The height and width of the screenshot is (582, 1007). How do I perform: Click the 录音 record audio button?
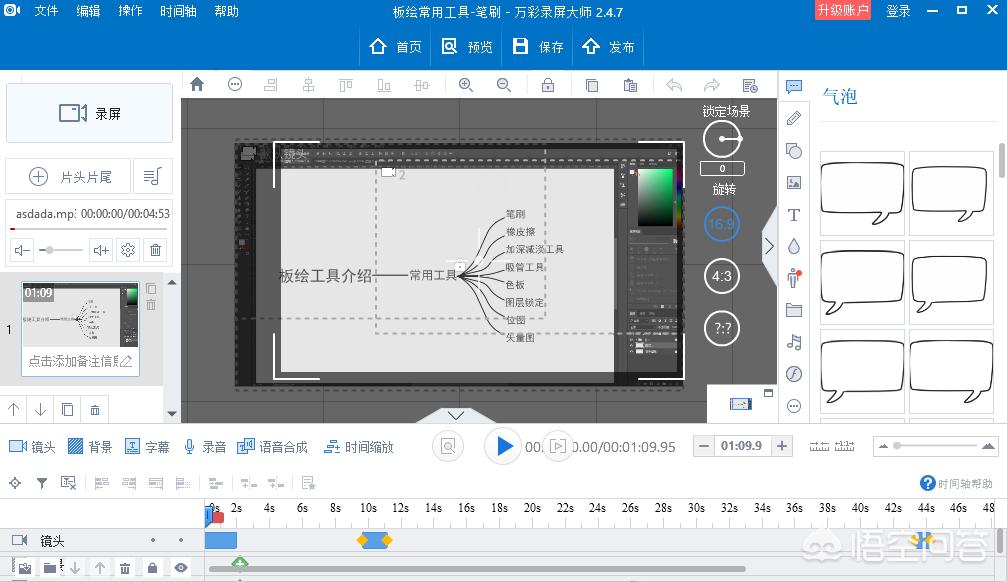tap(204, 446)
